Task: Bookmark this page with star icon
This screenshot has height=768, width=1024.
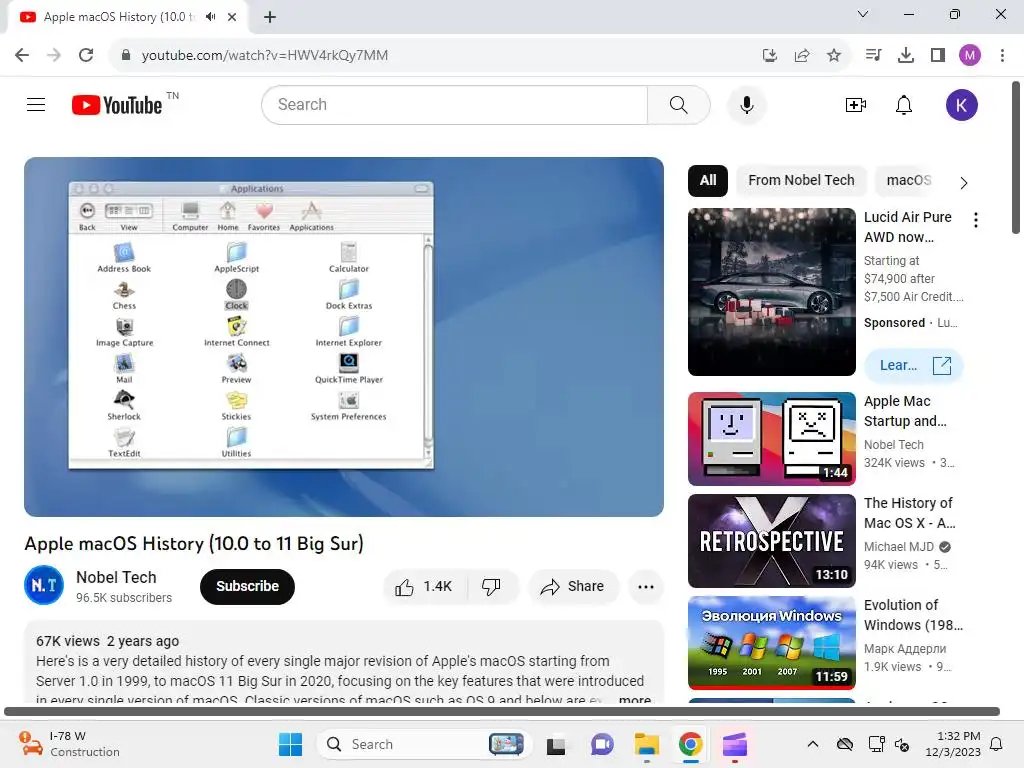Action: click(x=834, y=56)
